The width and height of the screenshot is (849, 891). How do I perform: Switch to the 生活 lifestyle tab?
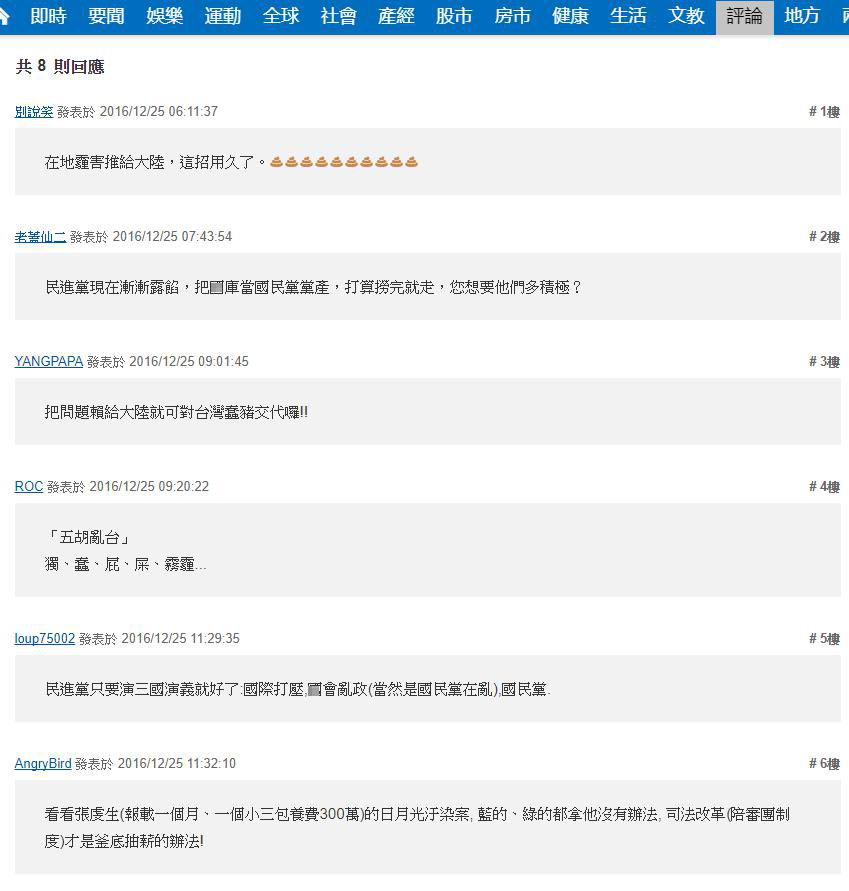[x=628, y=16]
